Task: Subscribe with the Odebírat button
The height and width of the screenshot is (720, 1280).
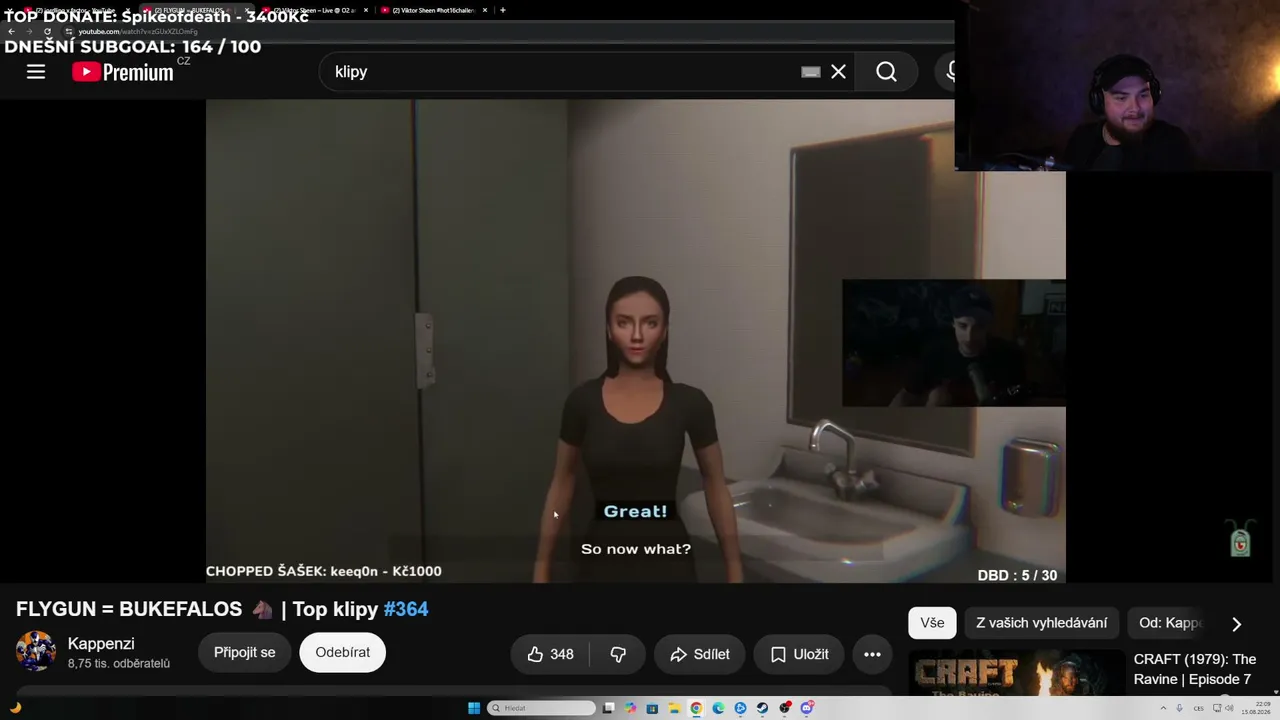Action: coord(342,652)
